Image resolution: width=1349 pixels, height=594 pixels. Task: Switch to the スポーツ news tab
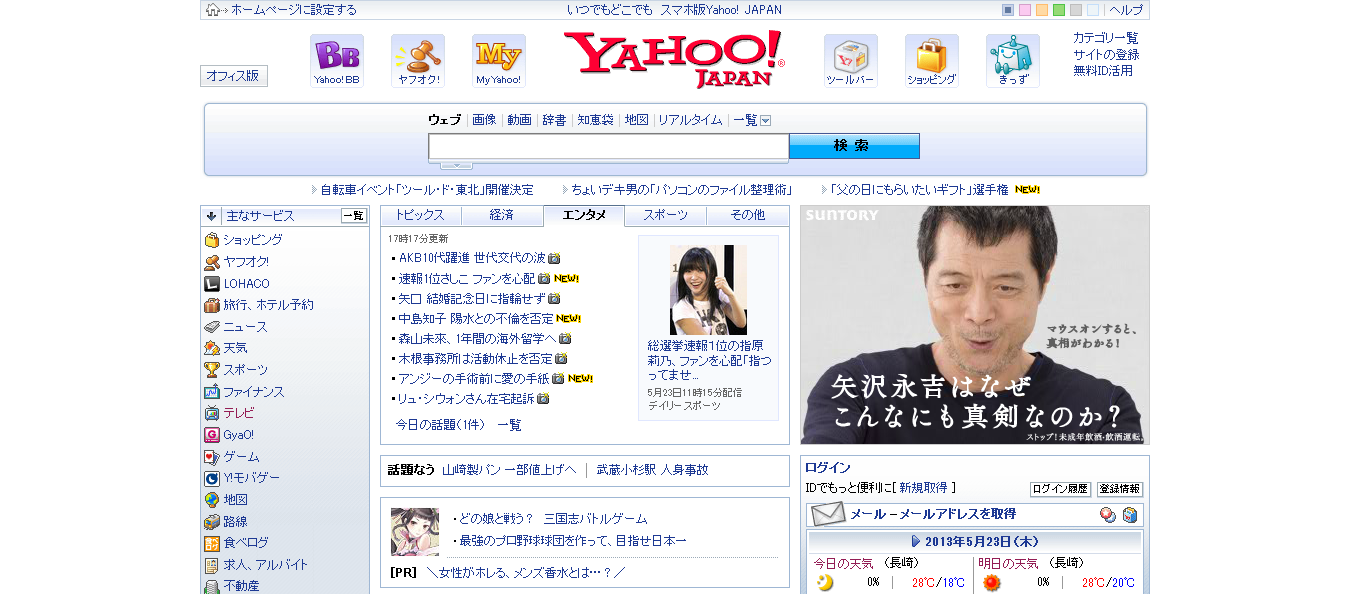click(666, 215)
